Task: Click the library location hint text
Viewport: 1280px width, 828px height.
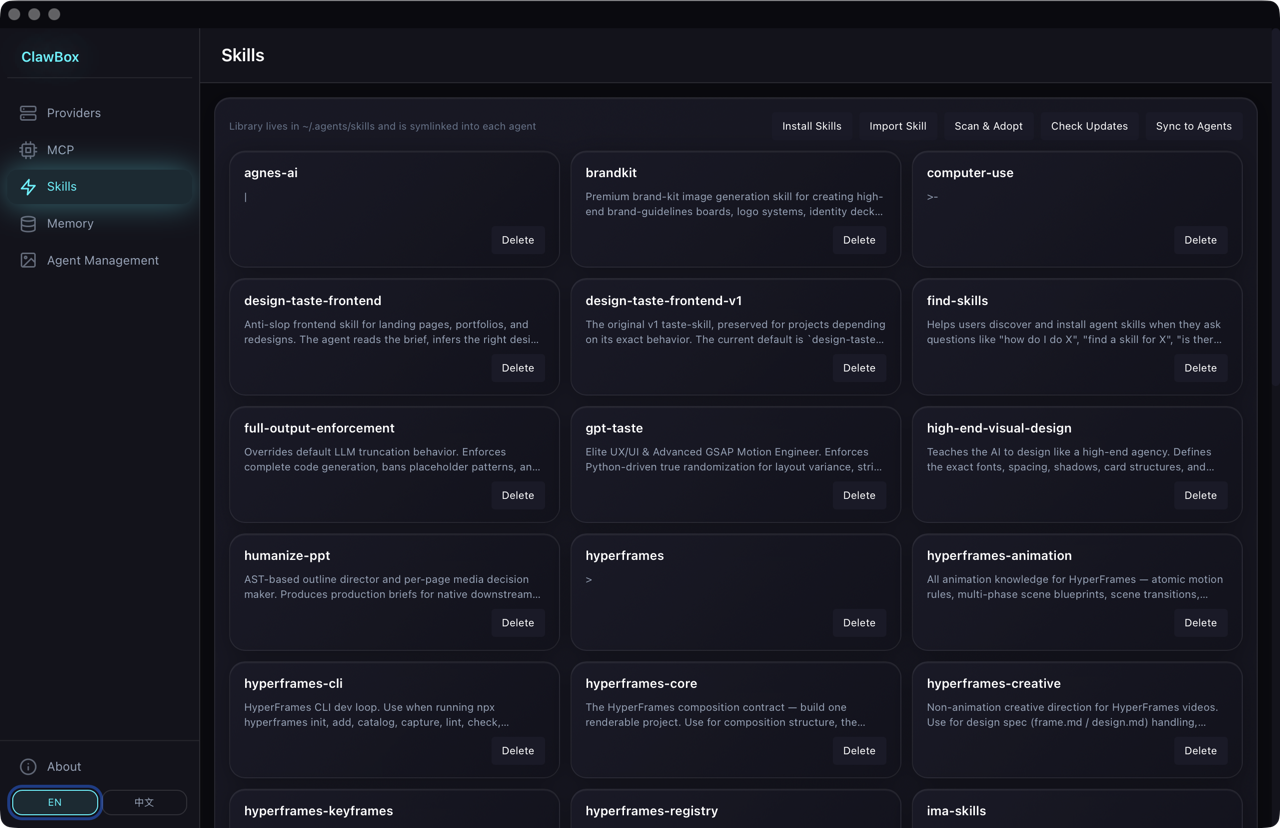Action: [382, 126]
